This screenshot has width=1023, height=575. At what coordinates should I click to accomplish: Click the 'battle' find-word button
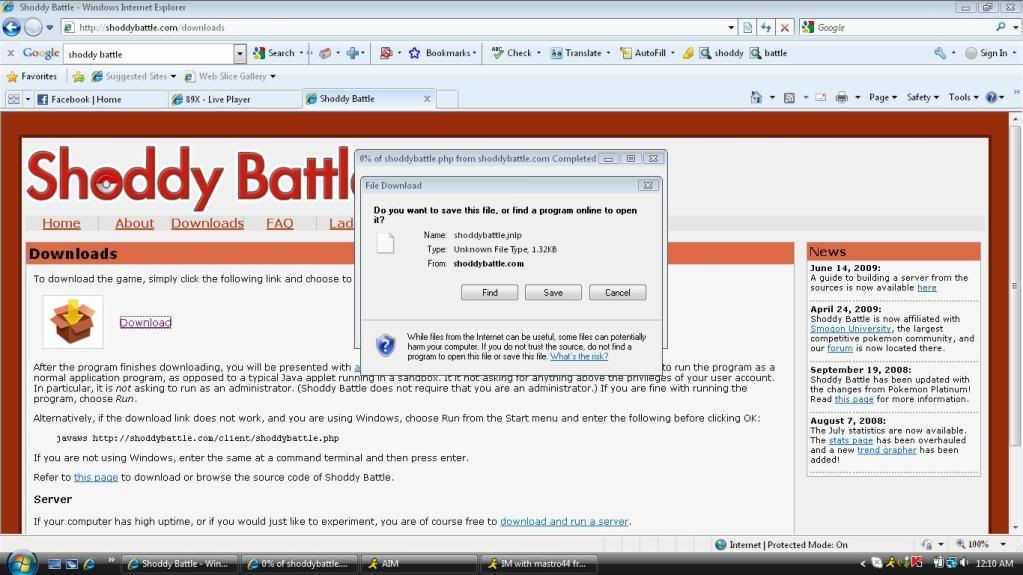click(769, 53)
